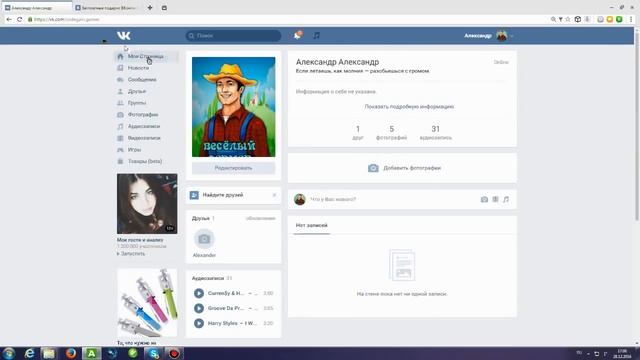Attach video via film icon in post box
The height and width of the screenshot is (360, 640).
tap(495, 199)
